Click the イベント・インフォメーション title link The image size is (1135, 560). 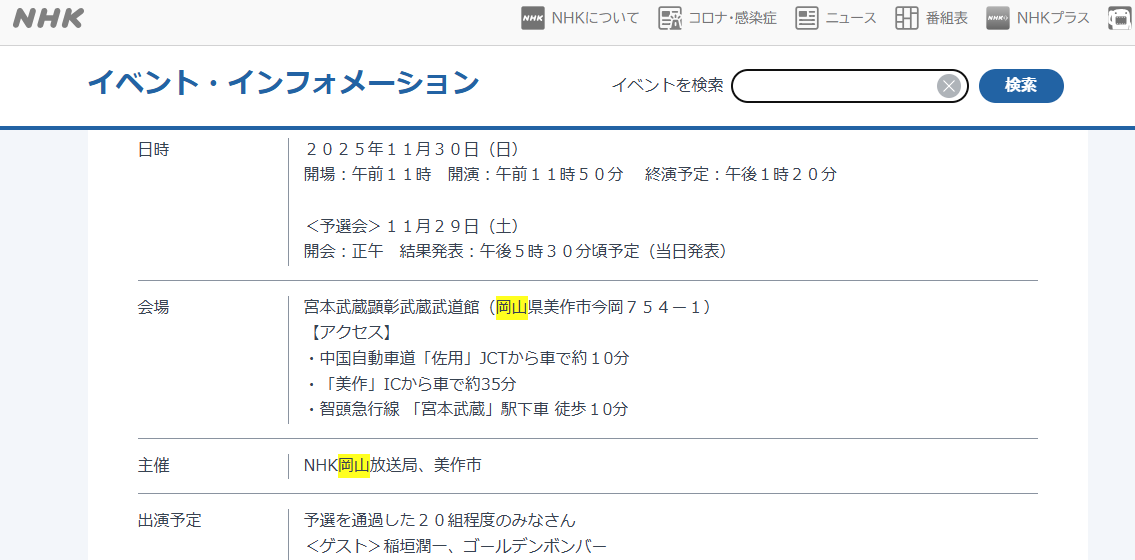(x=283, y=82)
